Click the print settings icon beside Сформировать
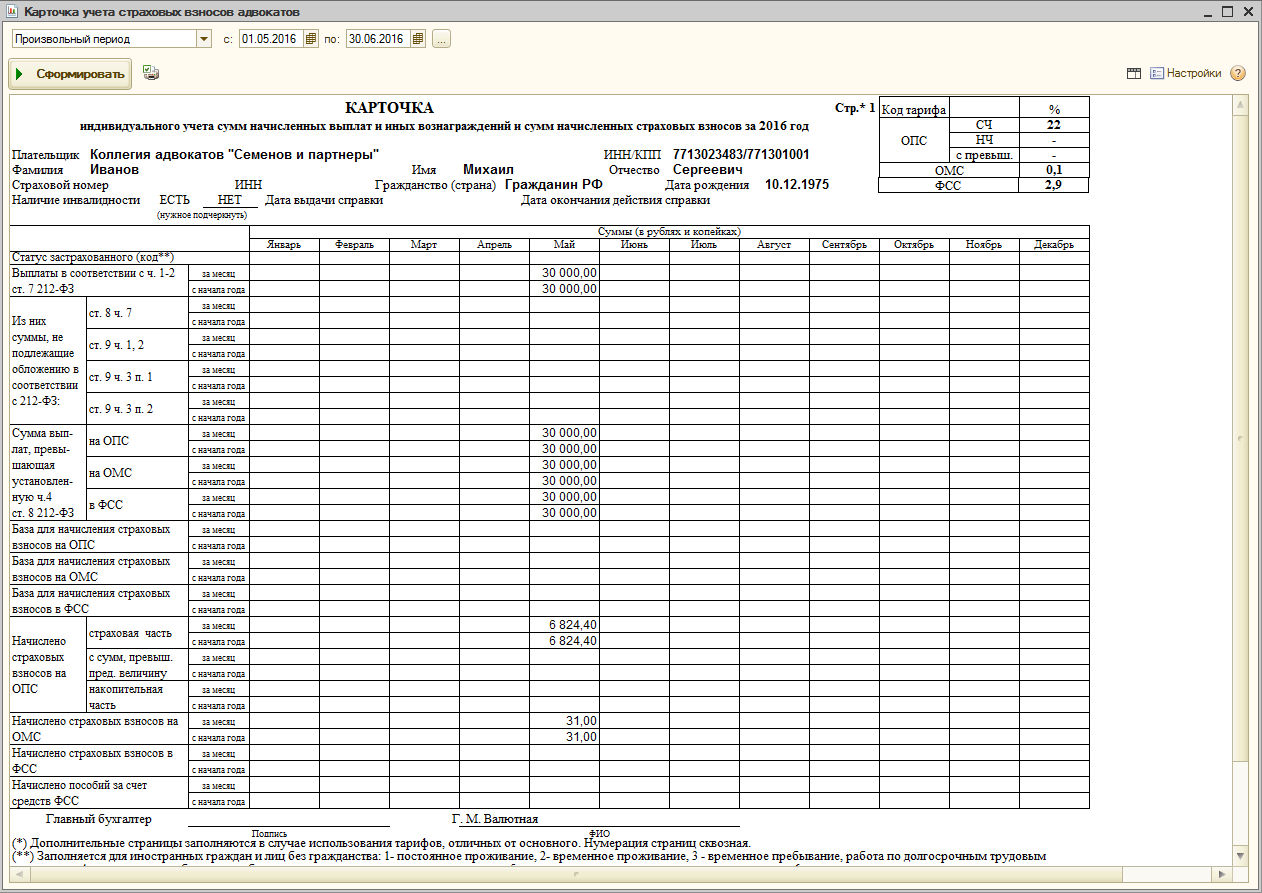Image resolution: width=1262 pixels, height=893 pixels. [x=151, y=73]
